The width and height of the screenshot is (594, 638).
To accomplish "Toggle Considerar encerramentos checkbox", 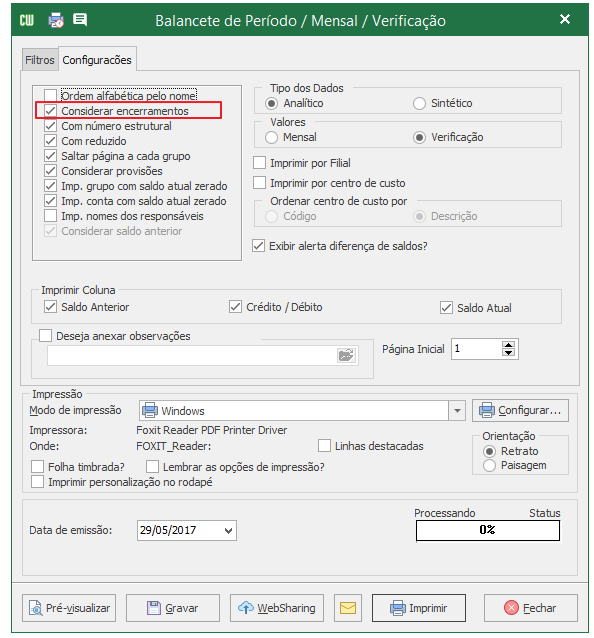I will click(x=50, y=111).
